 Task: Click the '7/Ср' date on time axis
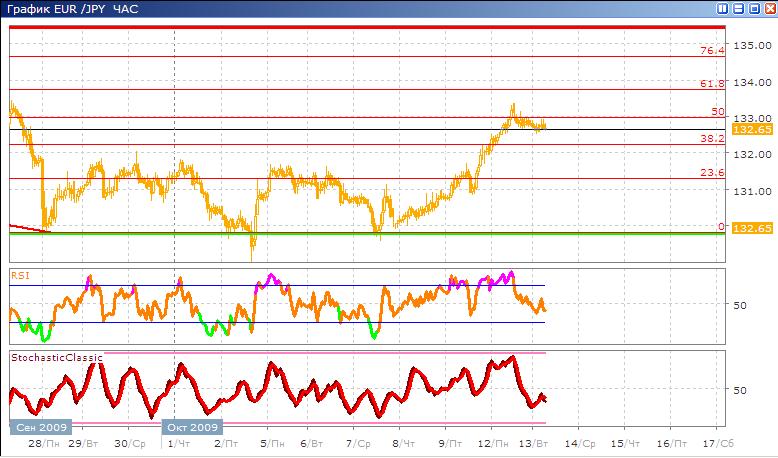(358, 442)
